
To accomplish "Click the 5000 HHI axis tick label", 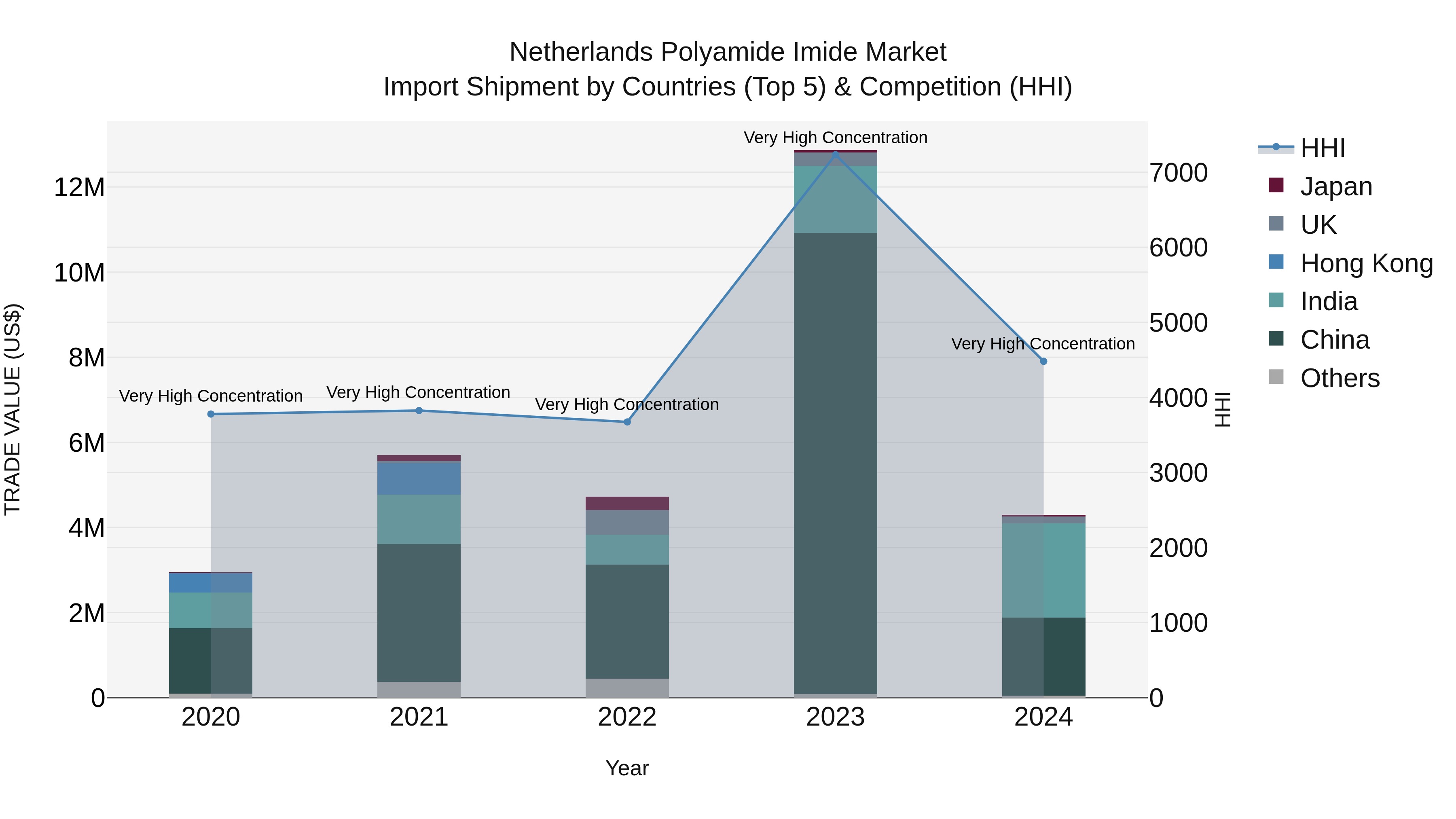I will [1179, 323].
